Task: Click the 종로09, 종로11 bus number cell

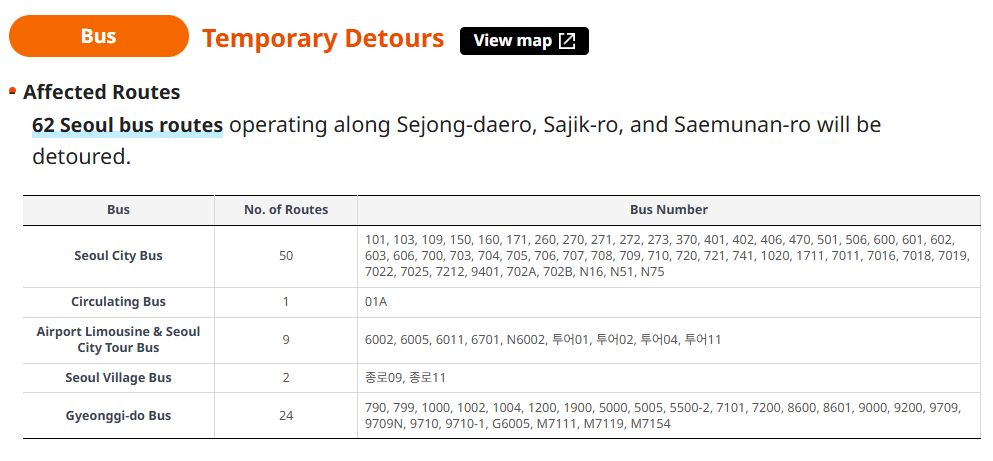Action: [x=405, y=378]
